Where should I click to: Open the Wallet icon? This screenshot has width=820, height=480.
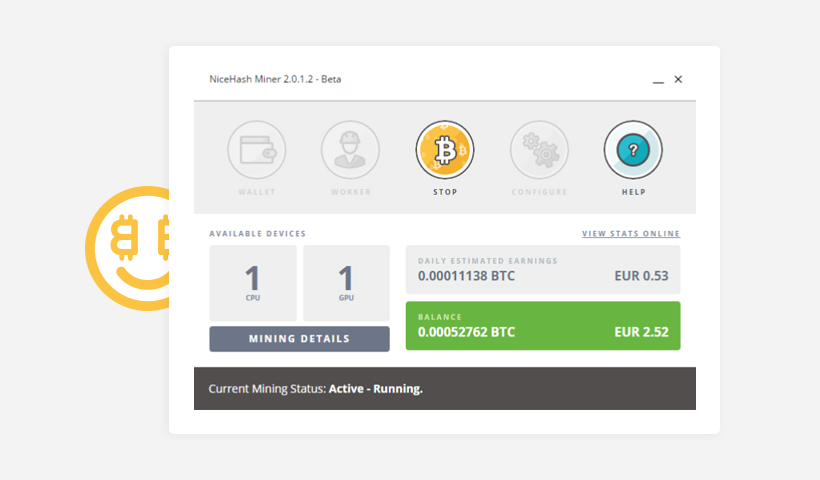click(x=257, y=150)
